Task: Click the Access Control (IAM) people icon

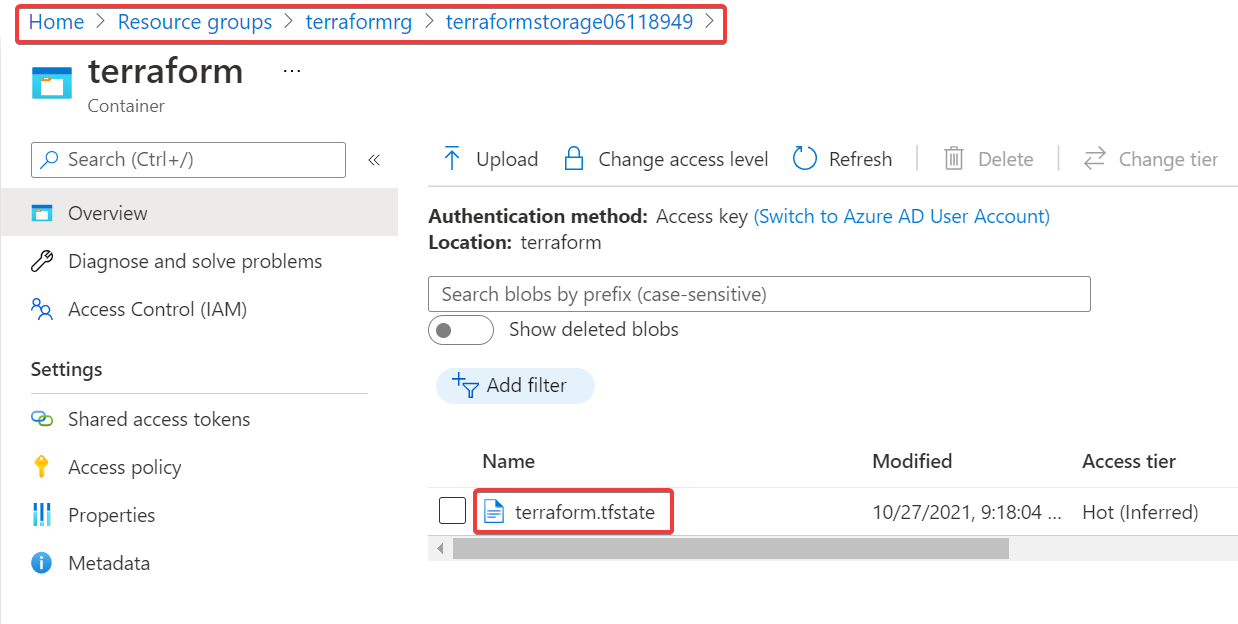Action: 42,309
